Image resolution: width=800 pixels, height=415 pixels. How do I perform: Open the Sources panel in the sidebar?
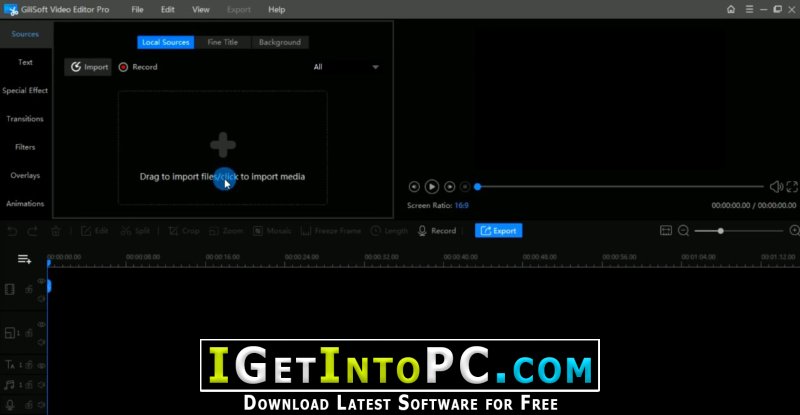point(25,34)
